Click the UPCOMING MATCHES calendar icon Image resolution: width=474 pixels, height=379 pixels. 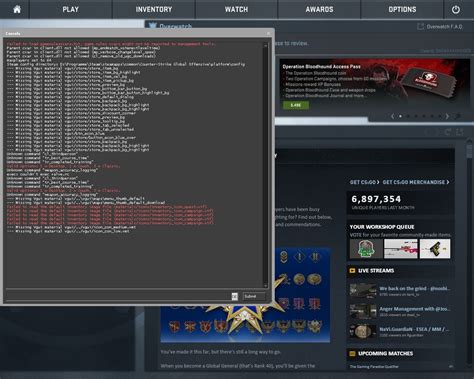[352, 353]
